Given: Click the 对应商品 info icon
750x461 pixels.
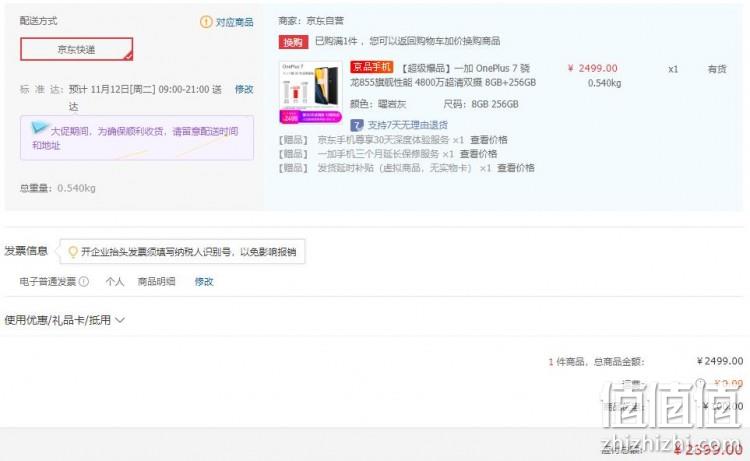Looking at the screenshot, I should [206, 22].
